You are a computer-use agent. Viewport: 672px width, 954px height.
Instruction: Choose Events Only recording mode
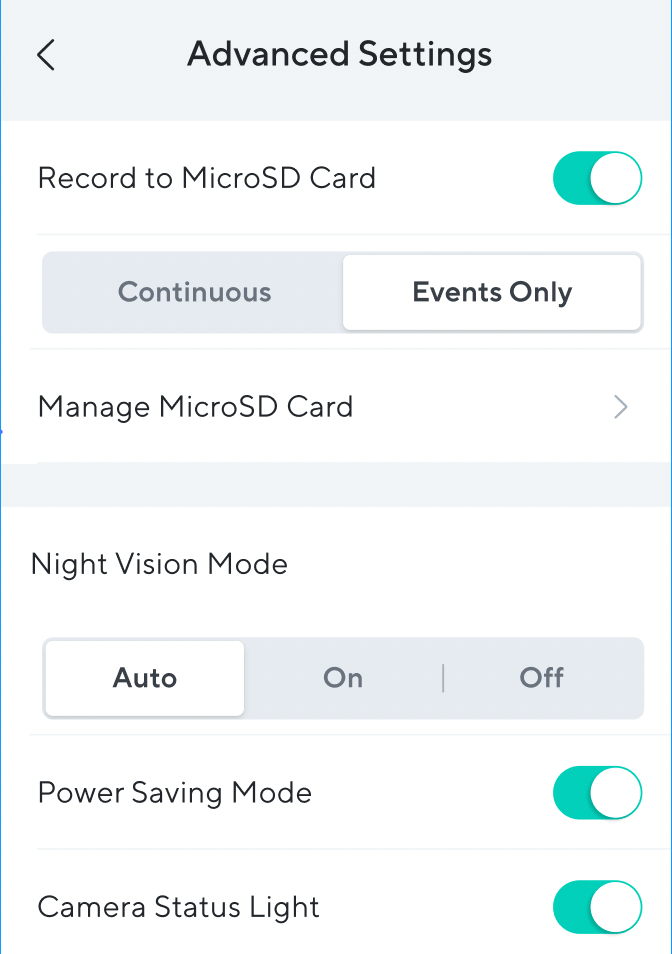click(x=492, y=292)
